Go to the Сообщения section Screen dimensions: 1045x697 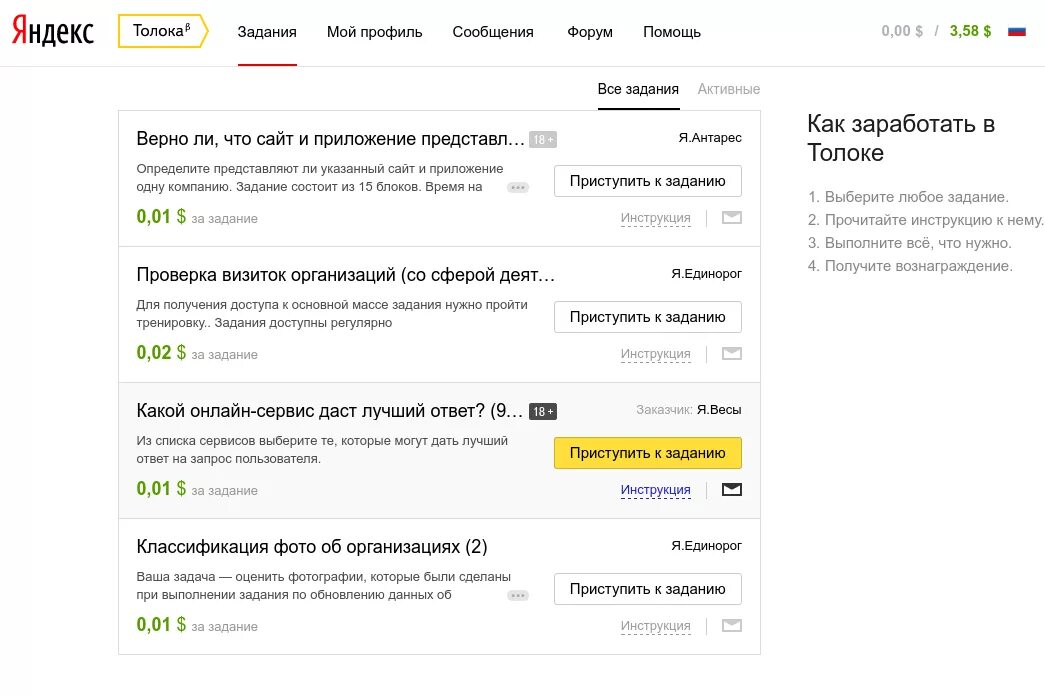(x=493, y=32)
